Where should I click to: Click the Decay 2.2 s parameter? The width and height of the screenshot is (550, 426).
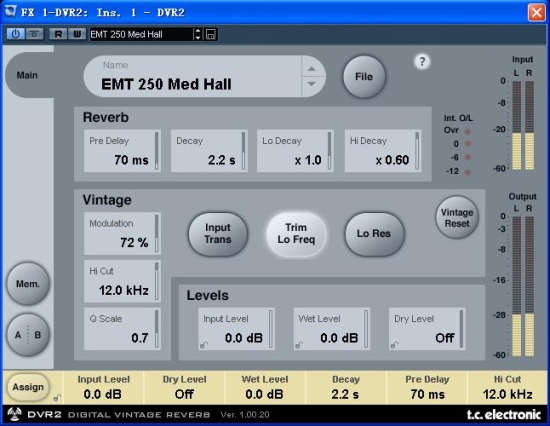pos(209,151)
